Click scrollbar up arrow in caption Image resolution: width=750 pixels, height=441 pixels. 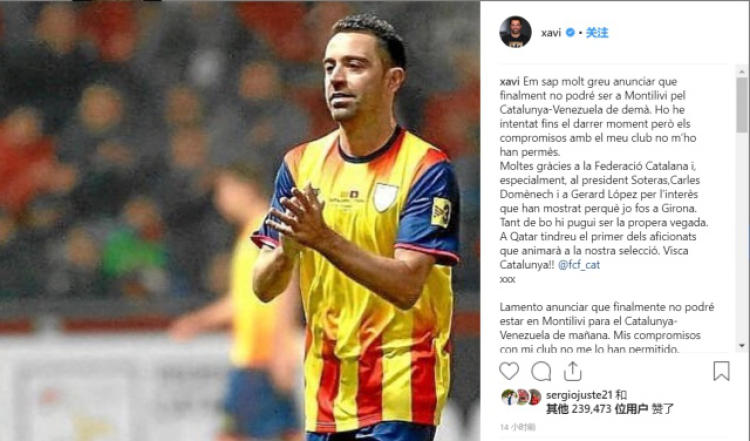click(x=742, y=71)
